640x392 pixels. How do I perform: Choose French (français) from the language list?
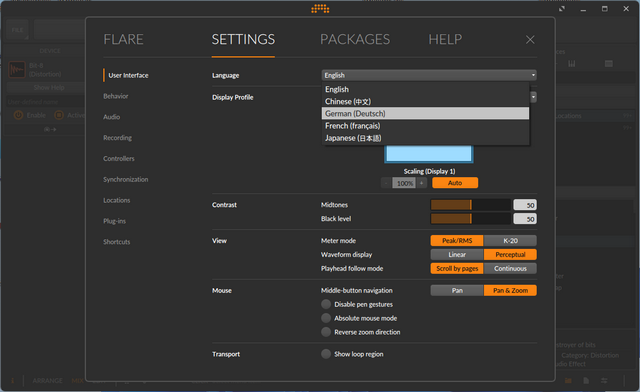425,126
